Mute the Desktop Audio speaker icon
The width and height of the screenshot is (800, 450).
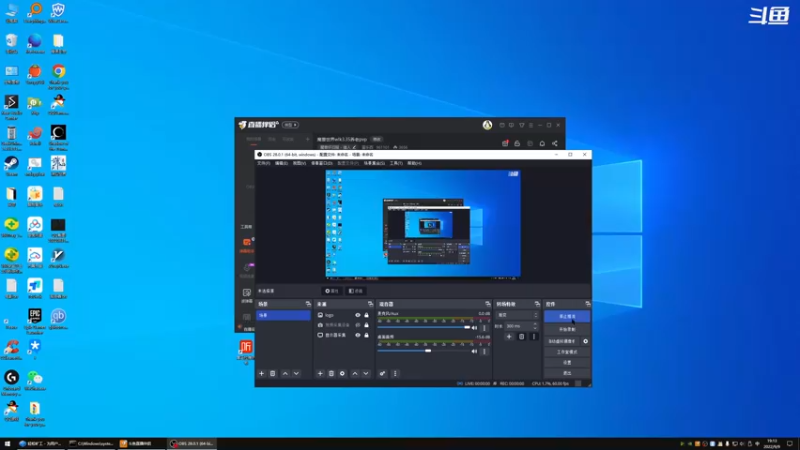[474, 351]
